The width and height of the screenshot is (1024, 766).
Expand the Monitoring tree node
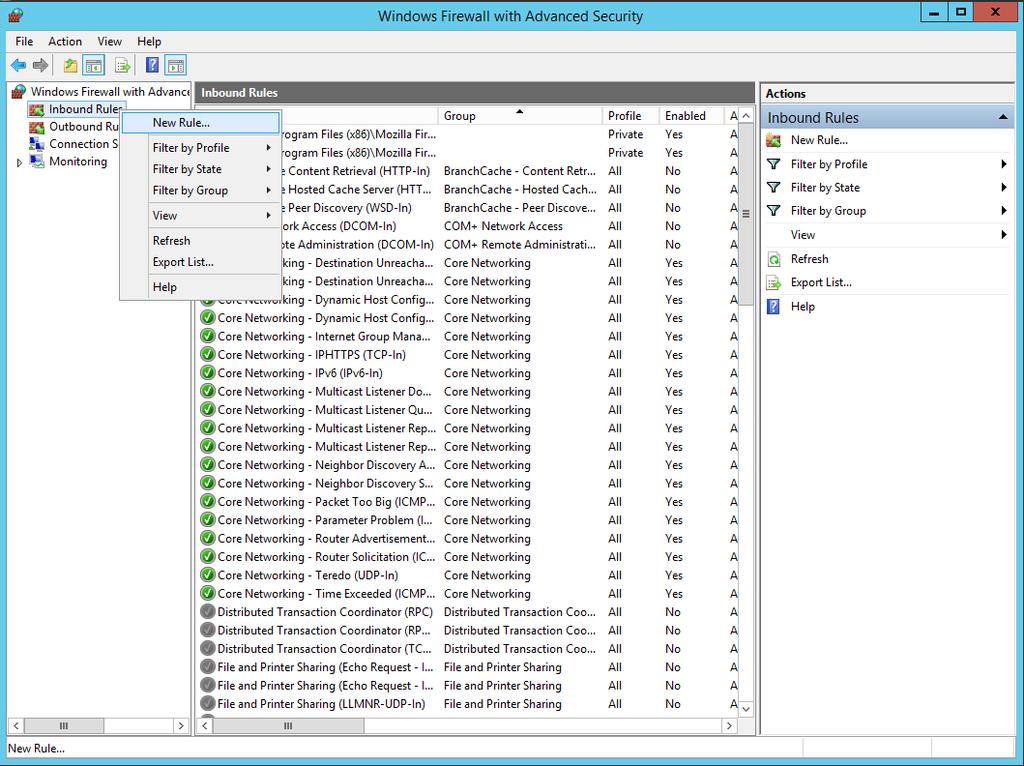pyautogui.click(x=19, y=163)
